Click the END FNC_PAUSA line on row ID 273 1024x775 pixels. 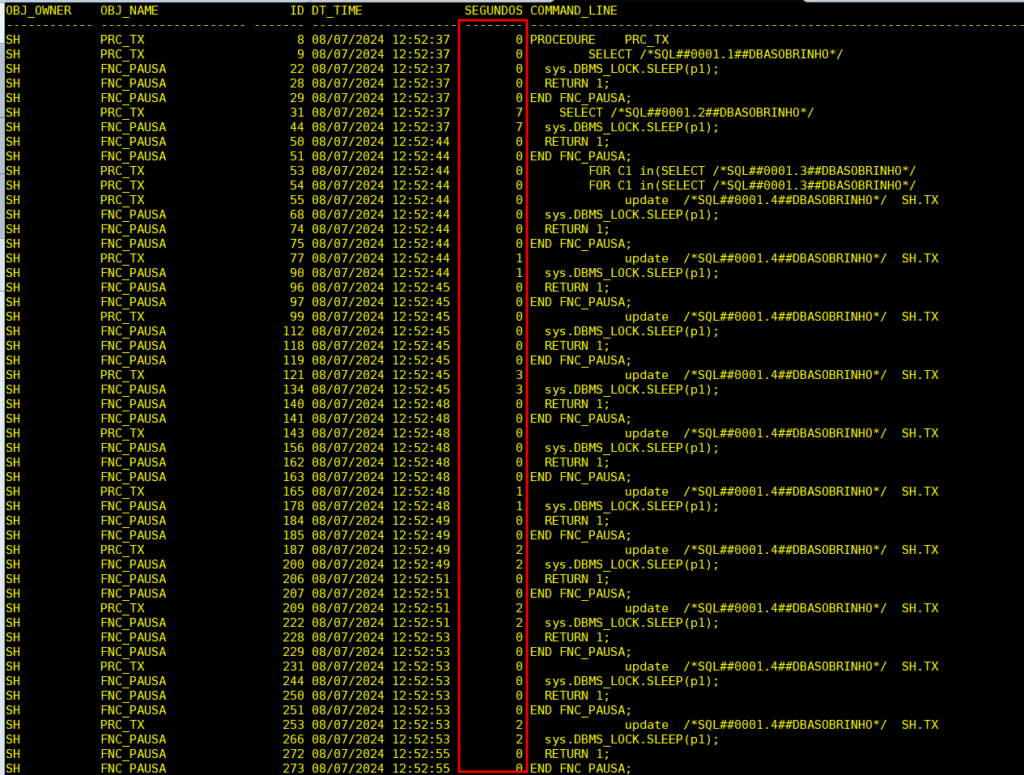pyautogui.click(x=581, y=768)
